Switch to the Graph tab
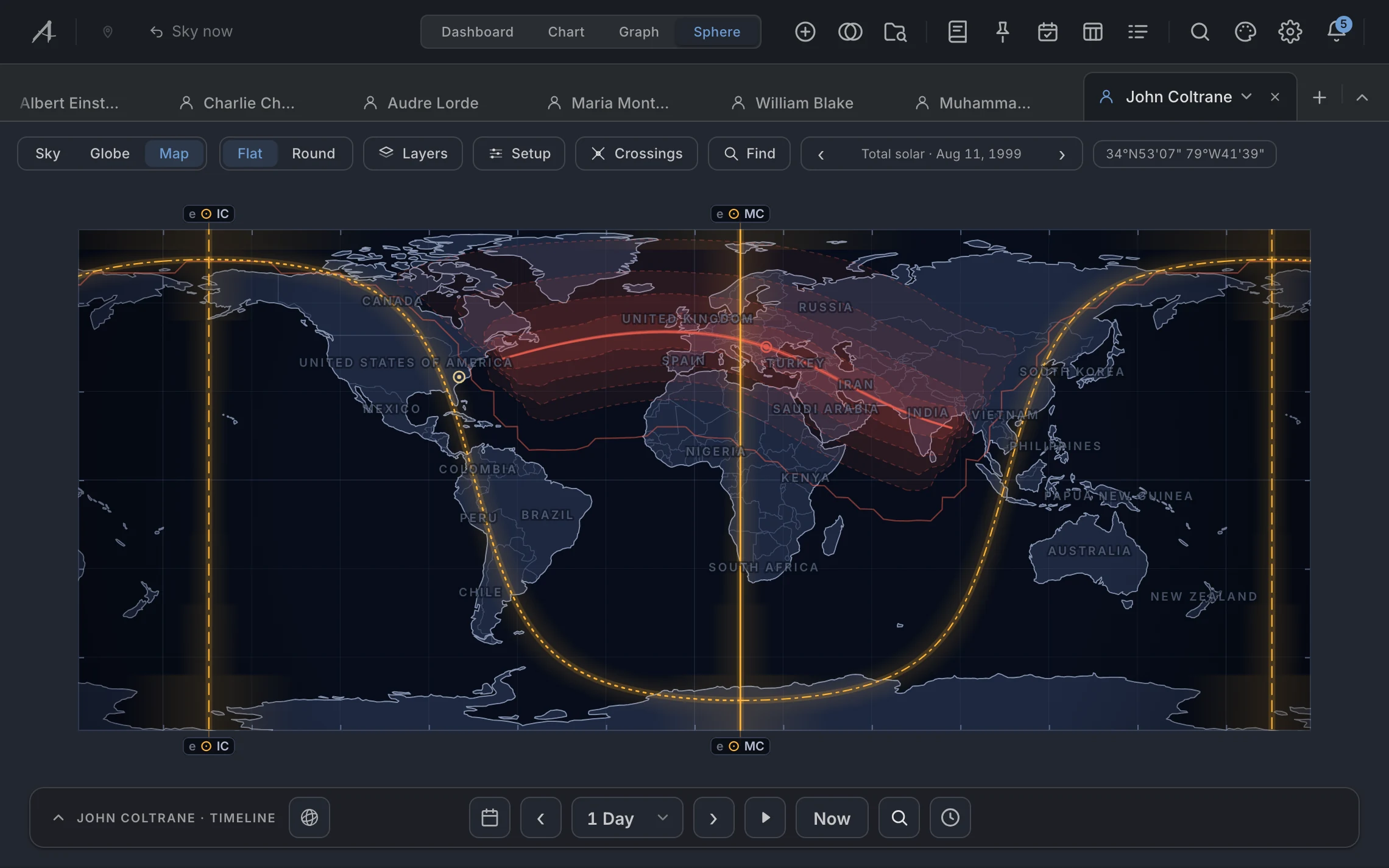1389x868 pixels. 638,32
